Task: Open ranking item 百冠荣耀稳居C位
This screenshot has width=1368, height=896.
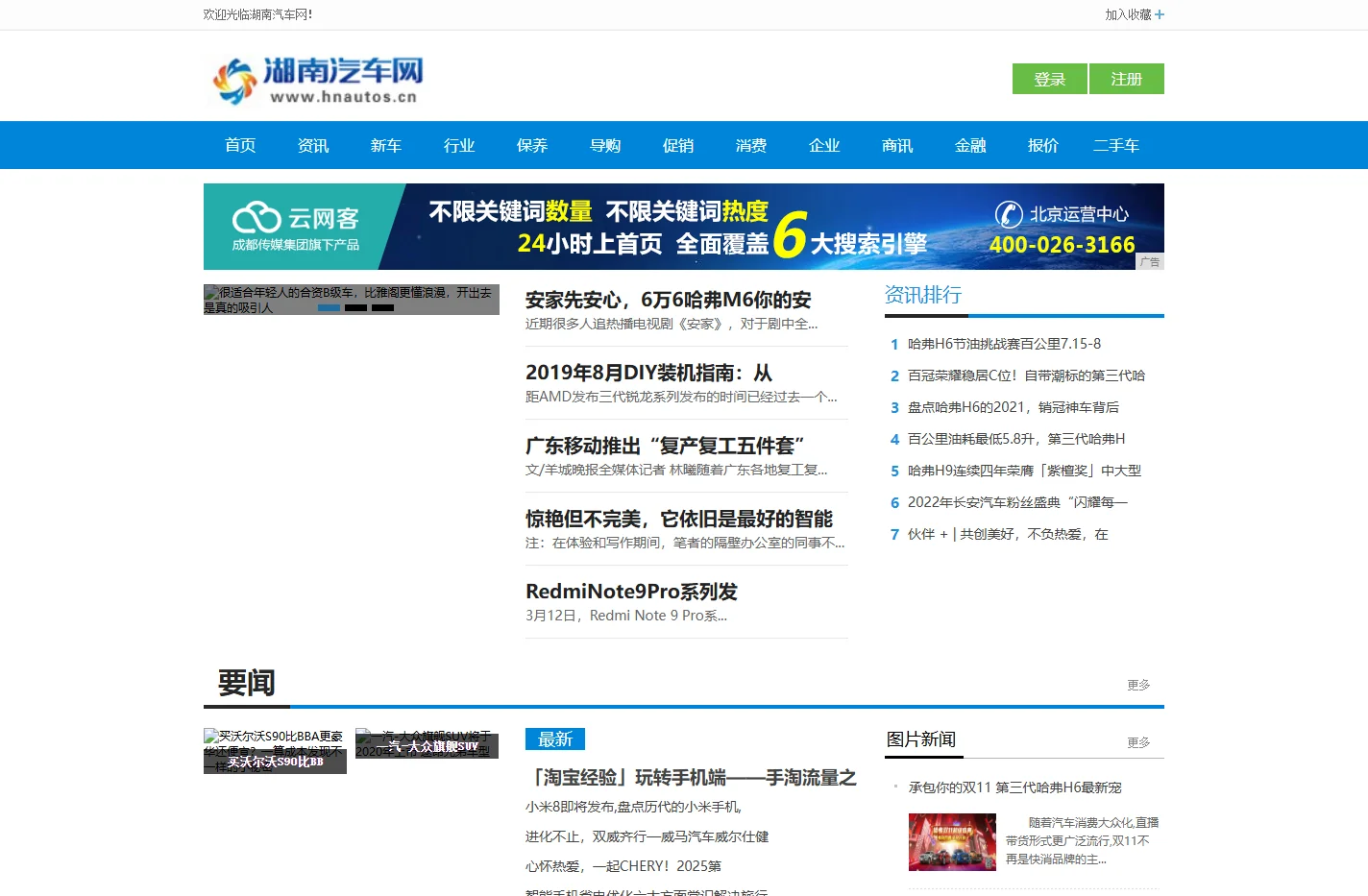Action: (1026, 375)
